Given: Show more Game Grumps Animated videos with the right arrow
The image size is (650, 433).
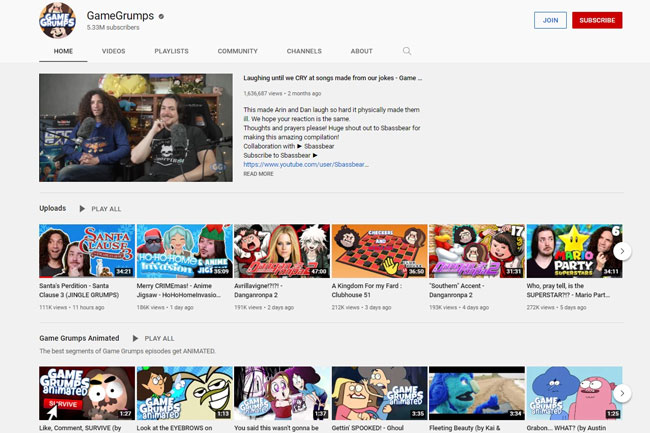Looking at the screenshot, I should tap(622, 393).
